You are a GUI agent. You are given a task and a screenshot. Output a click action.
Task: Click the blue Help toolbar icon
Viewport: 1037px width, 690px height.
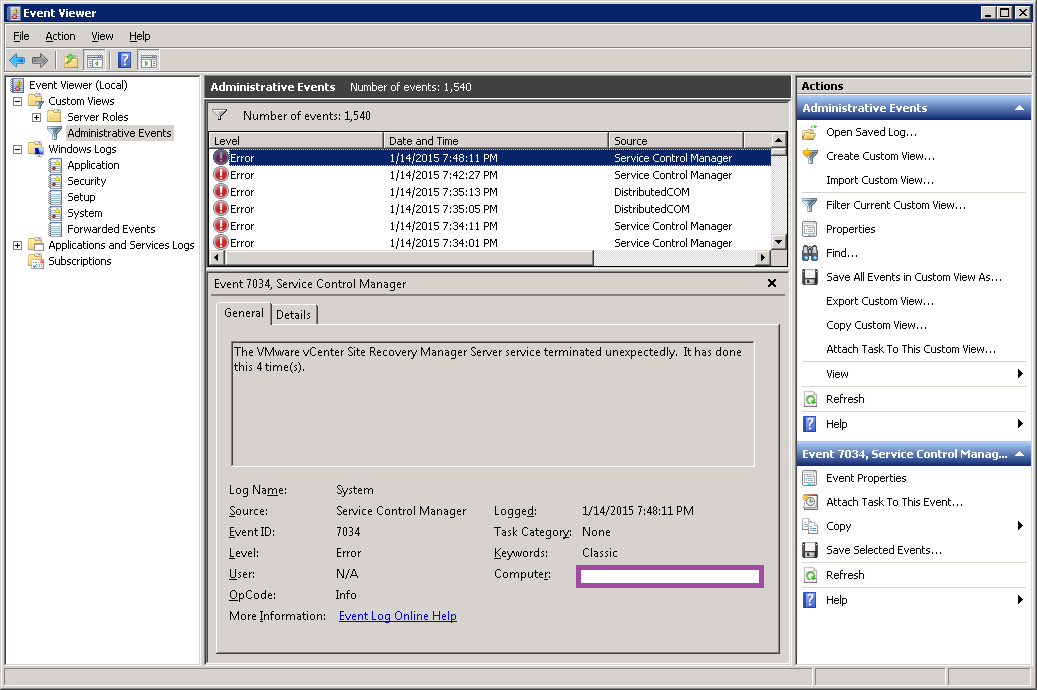click(x=124, y=60)
